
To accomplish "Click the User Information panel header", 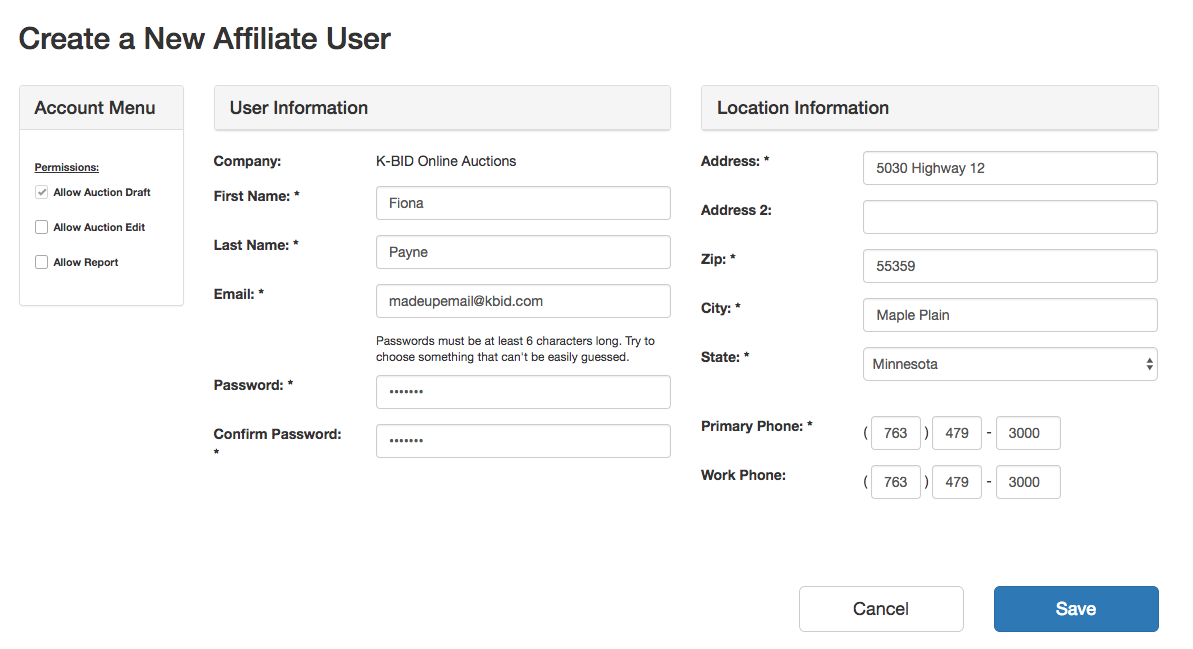I will [442, 108].
